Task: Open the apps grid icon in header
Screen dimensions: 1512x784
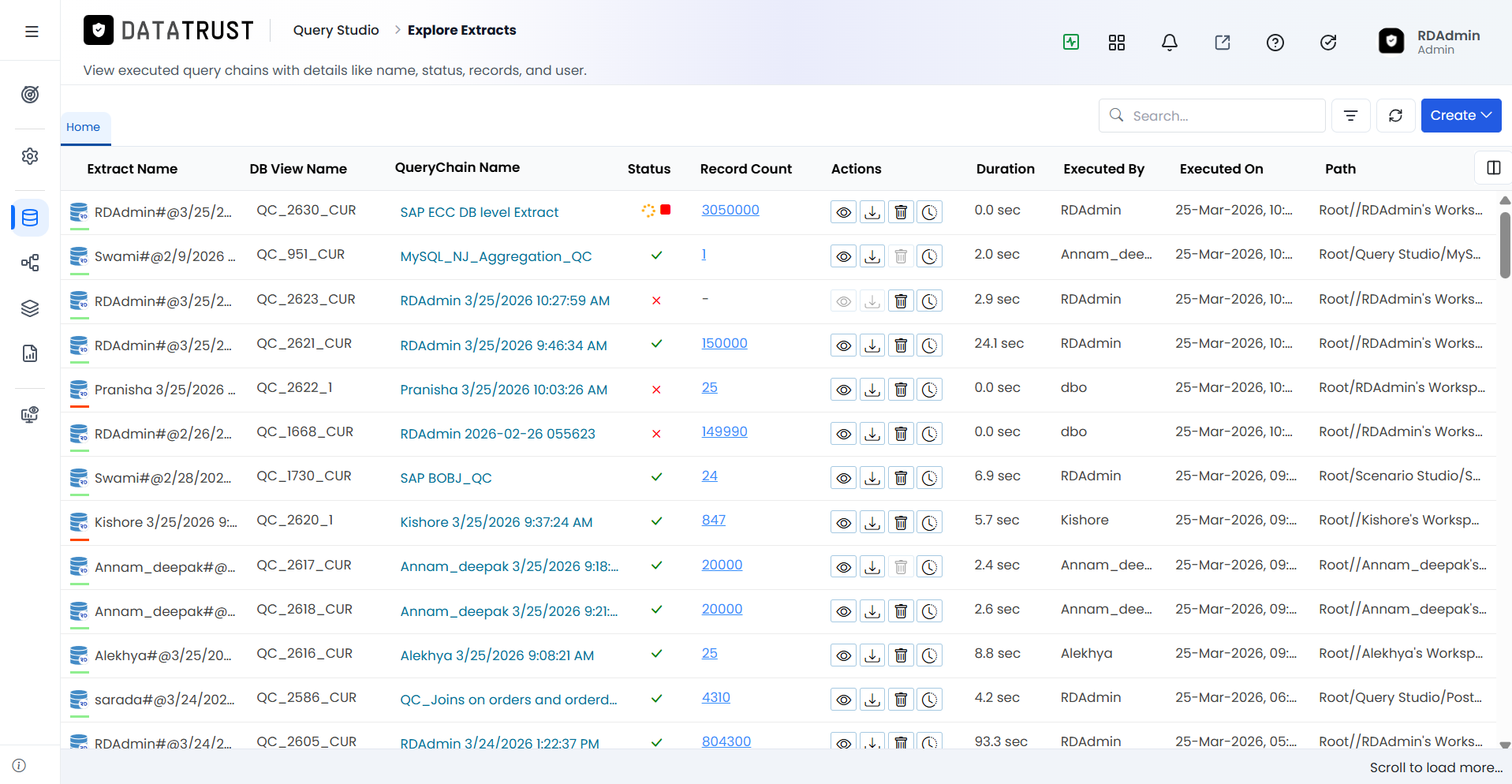Action: (x=1116, y=43)
